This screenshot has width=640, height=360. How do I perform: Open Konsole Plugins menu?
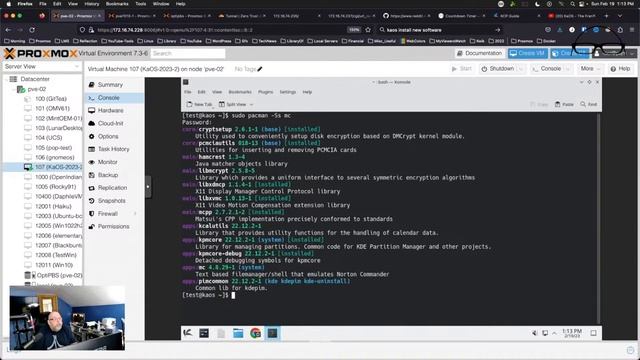[x=266, y=92]
